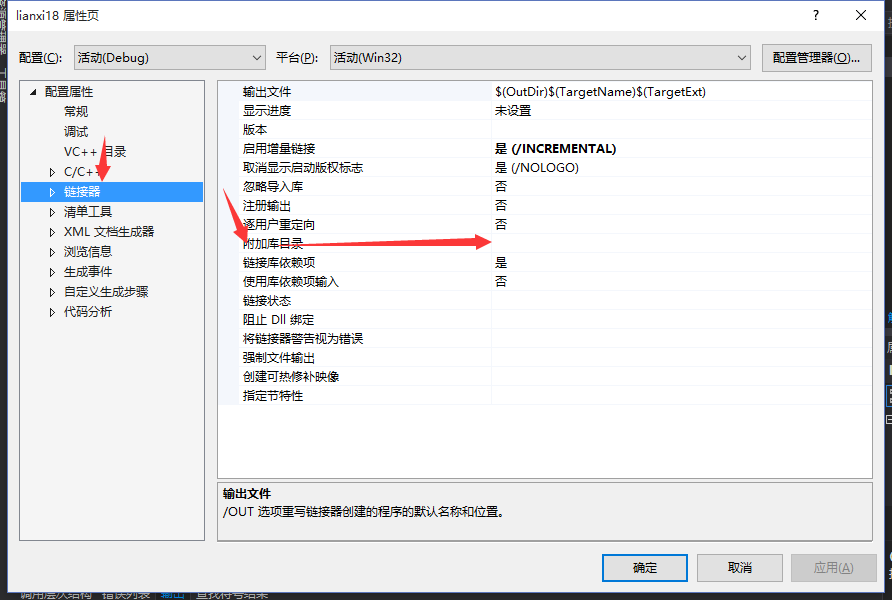Select 常规 in the property tree
This screenshot has height=600, width=892.
tap(76, 111)
